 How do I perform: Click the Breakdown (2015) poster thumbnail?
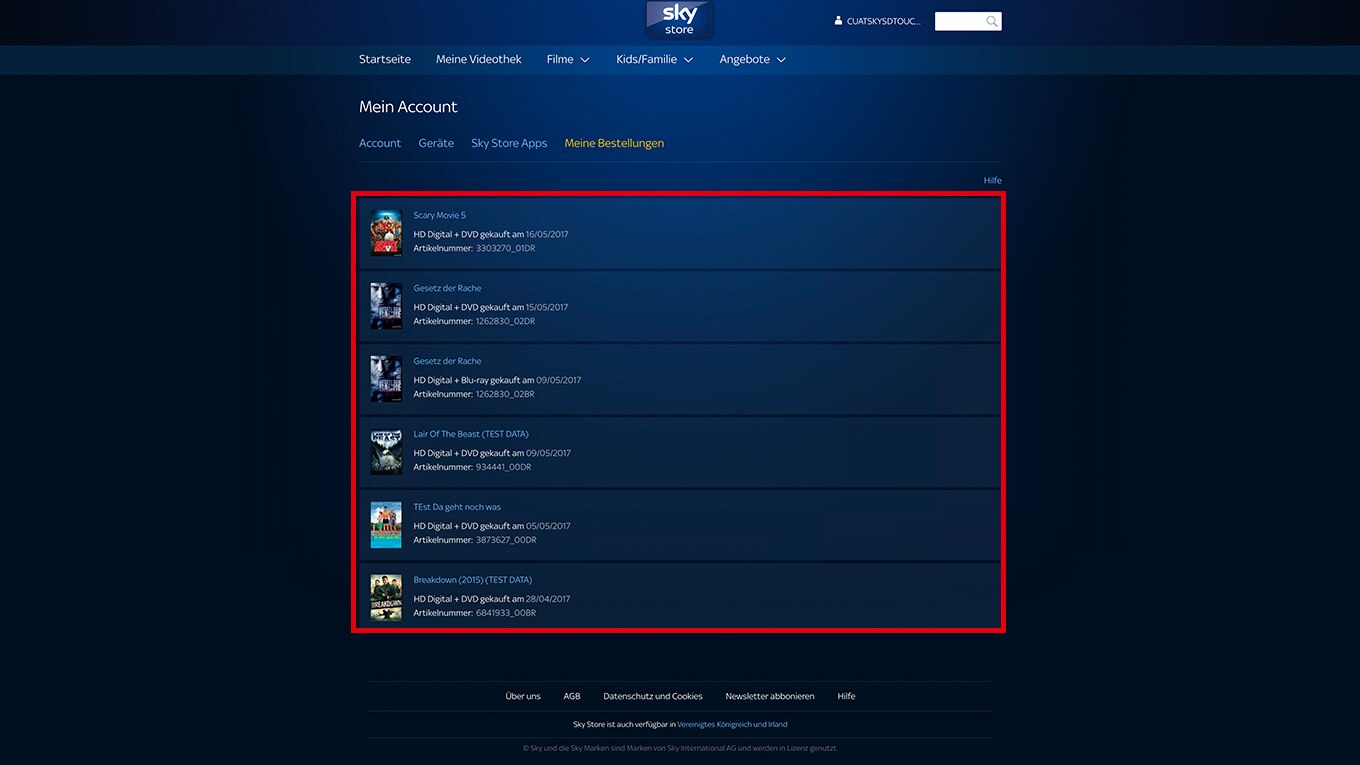tap(386, 597)
